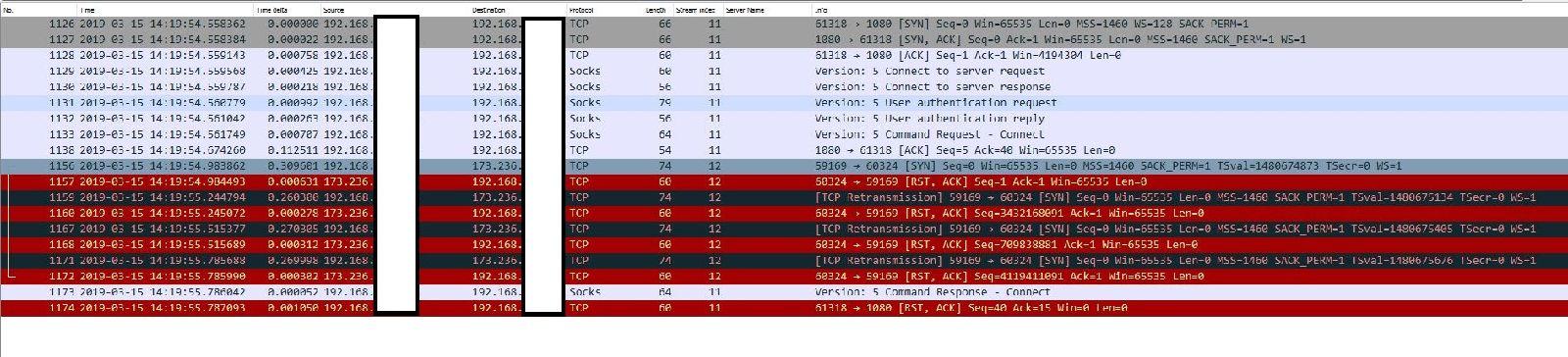1568x357 pixels.
Task: Select packet 1127 SYN, ACK row
Action: pyautogui.click(x=784, y=39)
